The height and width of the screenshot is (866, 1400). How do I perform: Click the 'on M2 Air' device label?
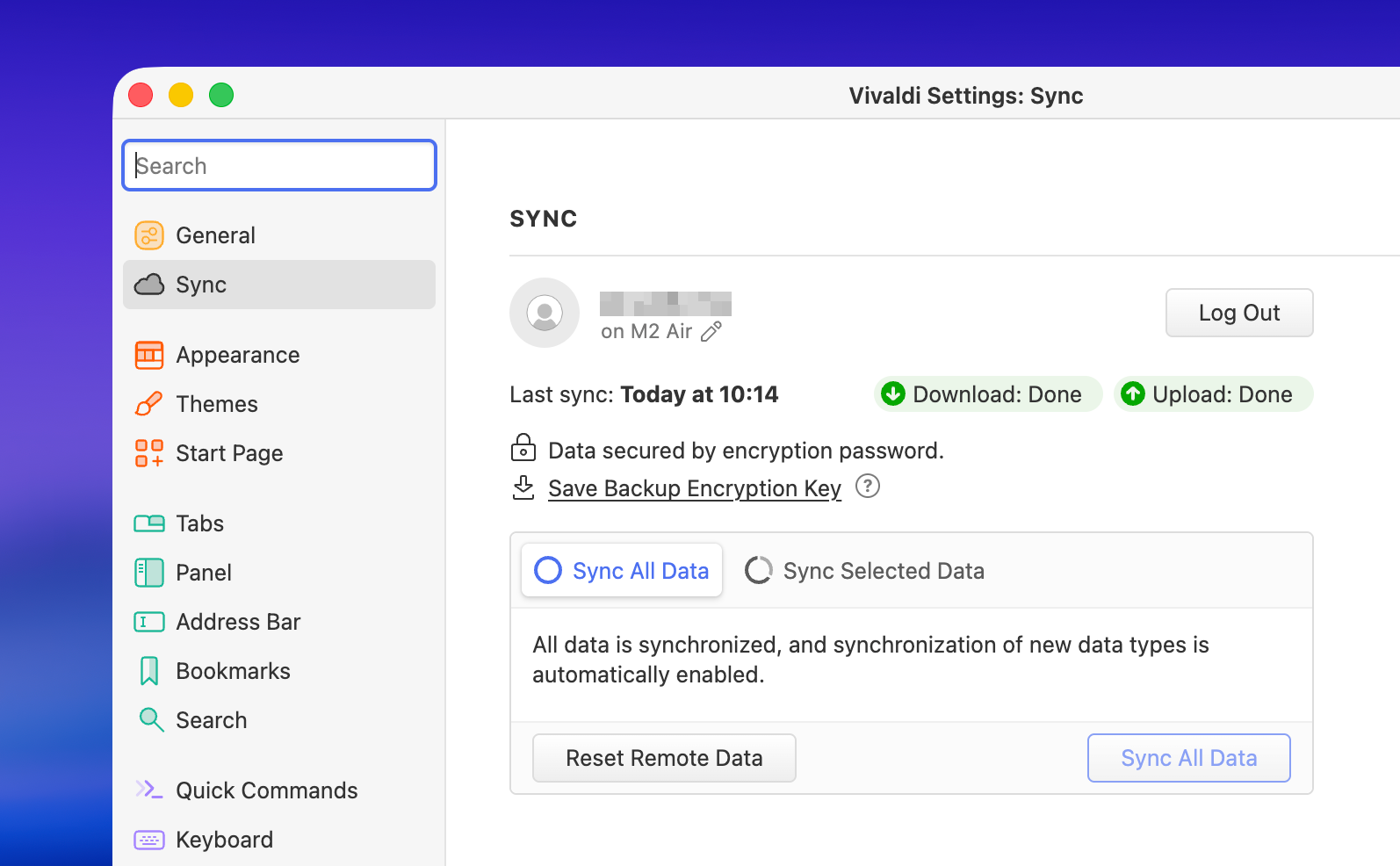(x=646, y=331)
